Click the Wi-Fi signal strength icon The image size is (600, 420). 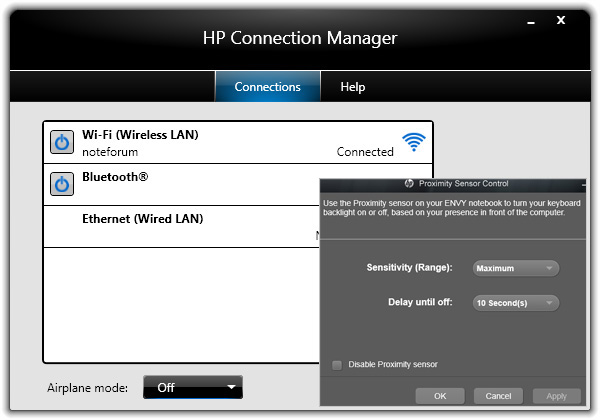pyautogui.click(x=414, y=142)
